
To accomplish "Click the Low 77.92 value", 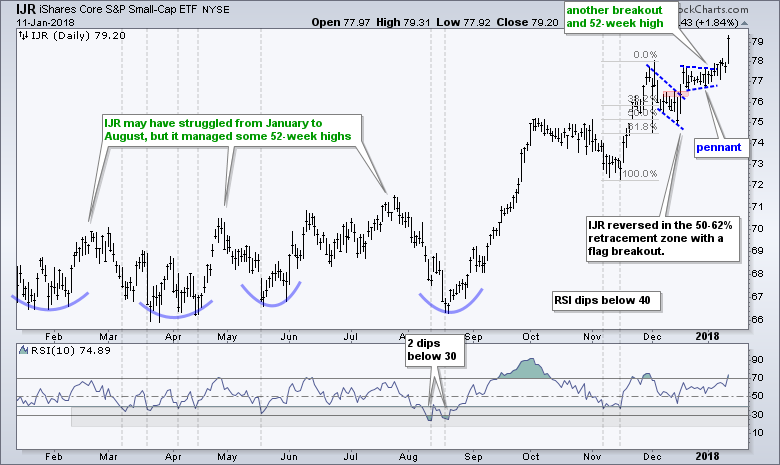I will coord(464,22).
